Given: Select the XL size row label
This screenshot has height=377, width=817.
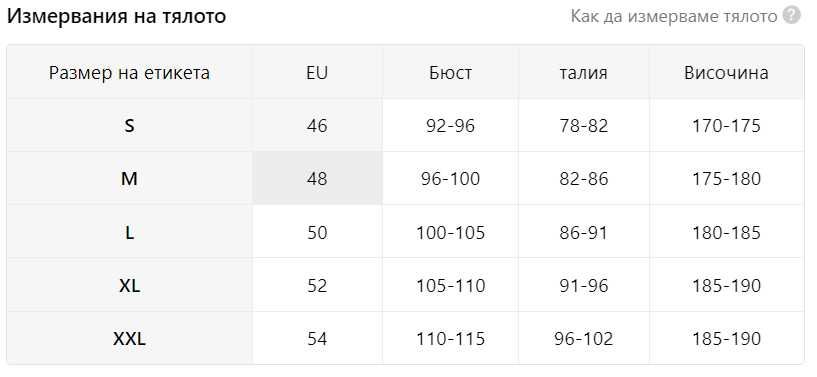Looking at the screenshot, I should pos(129,285).
